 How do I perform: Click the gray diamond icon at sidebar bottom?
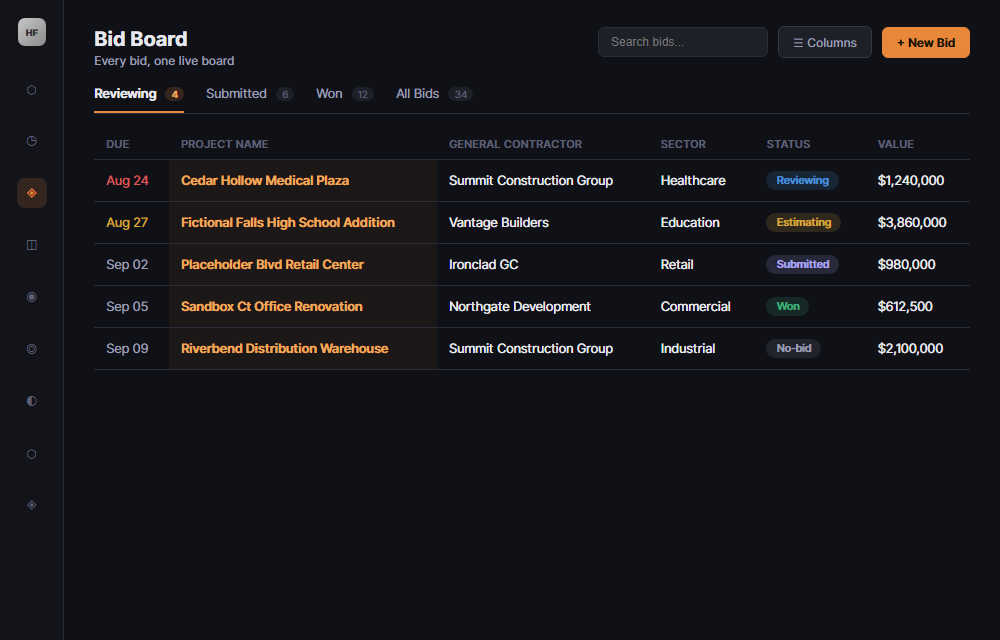[x=31, y=505]
